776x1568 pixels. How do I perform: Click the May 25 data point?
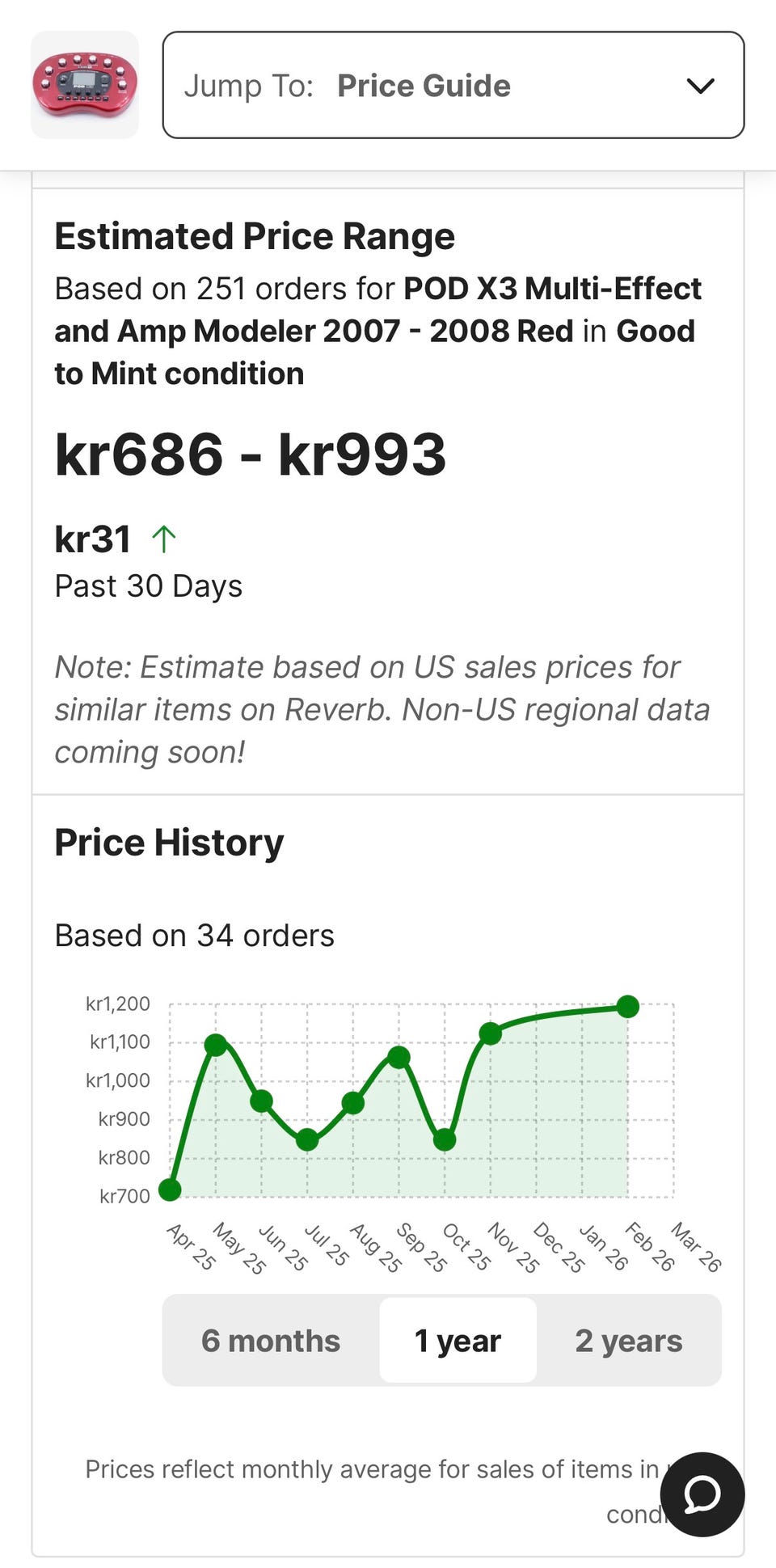point(216,1045)
